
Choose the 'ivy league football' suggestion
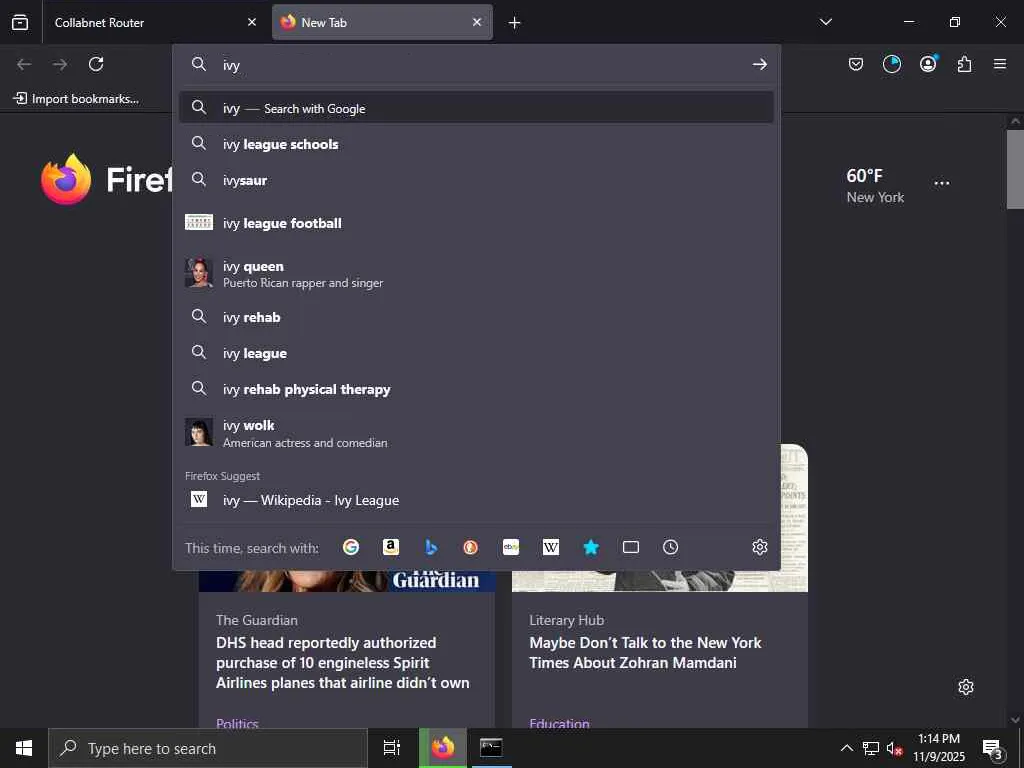click(477, 223)
